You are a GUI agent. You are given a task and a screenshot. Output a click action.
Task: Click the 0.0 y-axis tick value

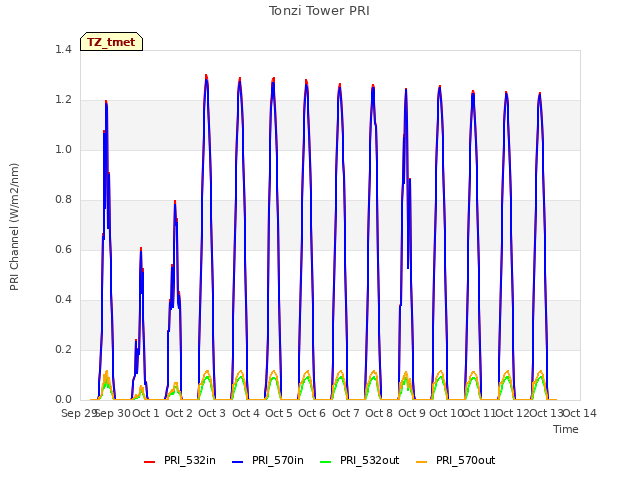[x=63, y=399]
